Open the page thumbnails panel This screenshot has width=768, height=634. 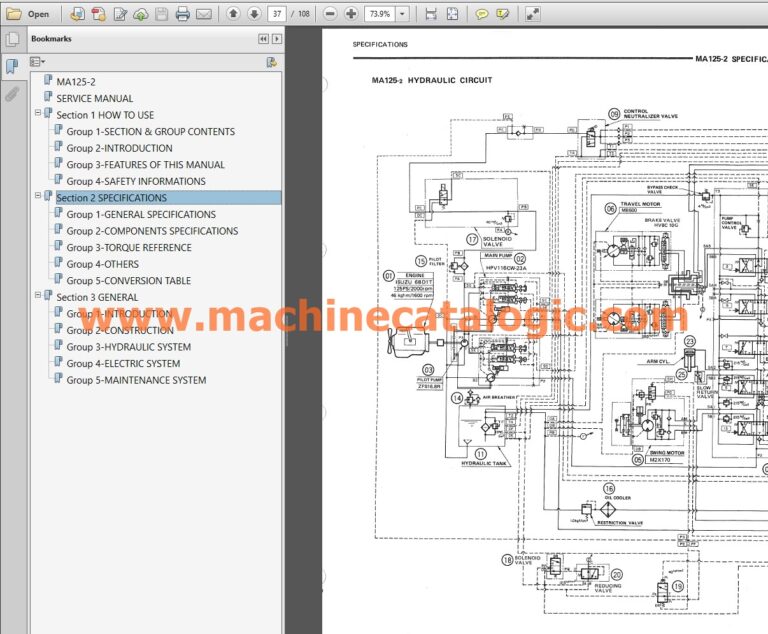point(12,39)
